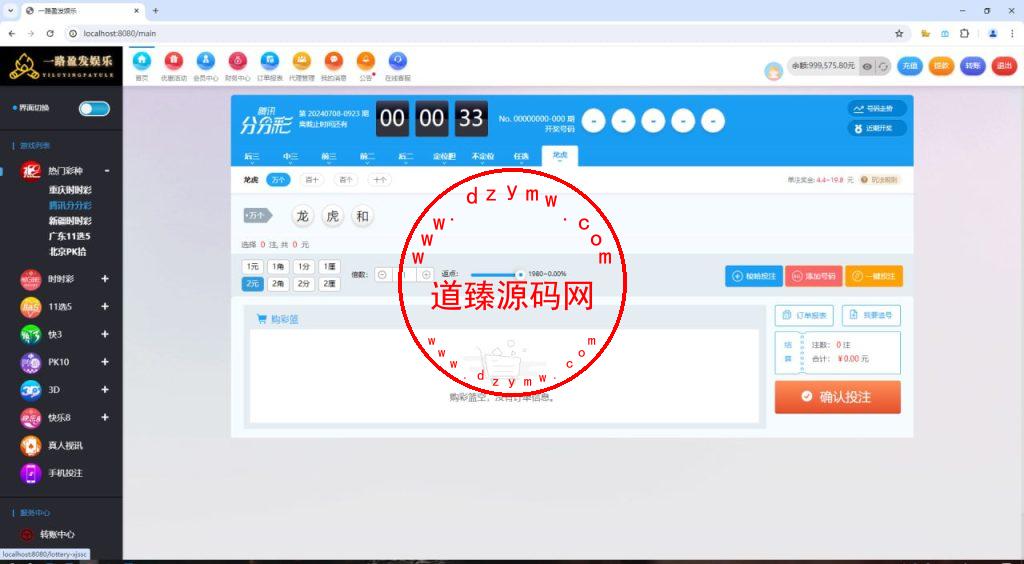Expand the 时时彩 category with plus
Screen dimensions: 1024x564
104,279
